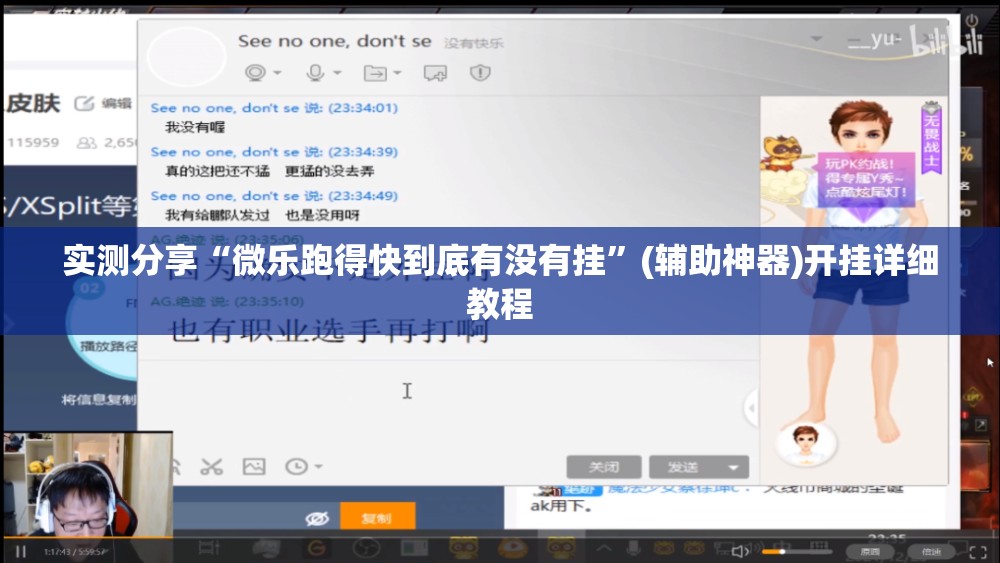This screenshot has height=563, width=1000.
Task: Mute the video player volume
Action: click(740, 552)
